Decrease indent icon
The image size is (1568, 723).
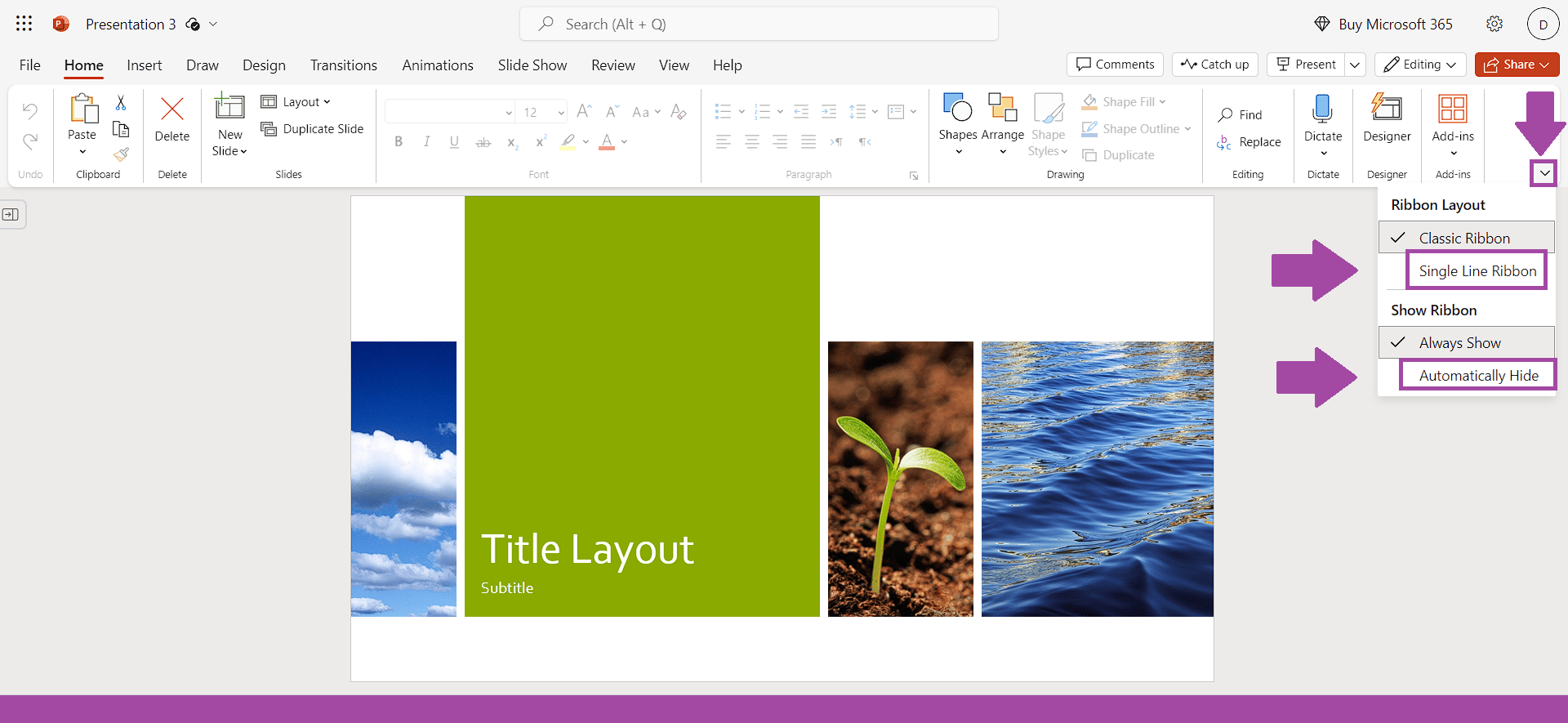801,111
